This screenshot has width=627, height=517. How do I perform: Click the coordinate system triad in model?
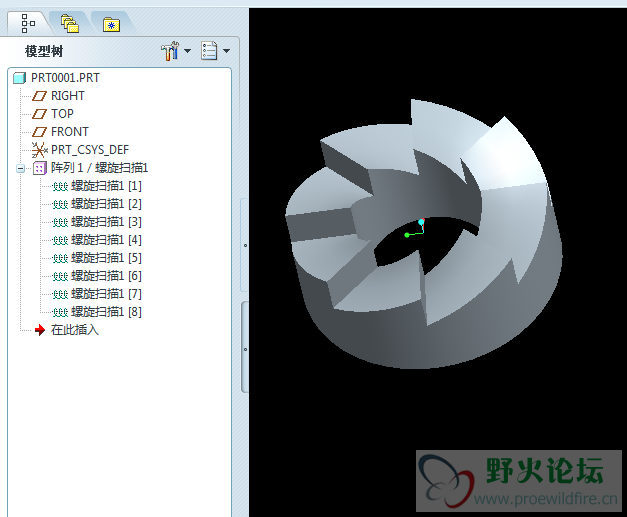click(x=415, y=228)
